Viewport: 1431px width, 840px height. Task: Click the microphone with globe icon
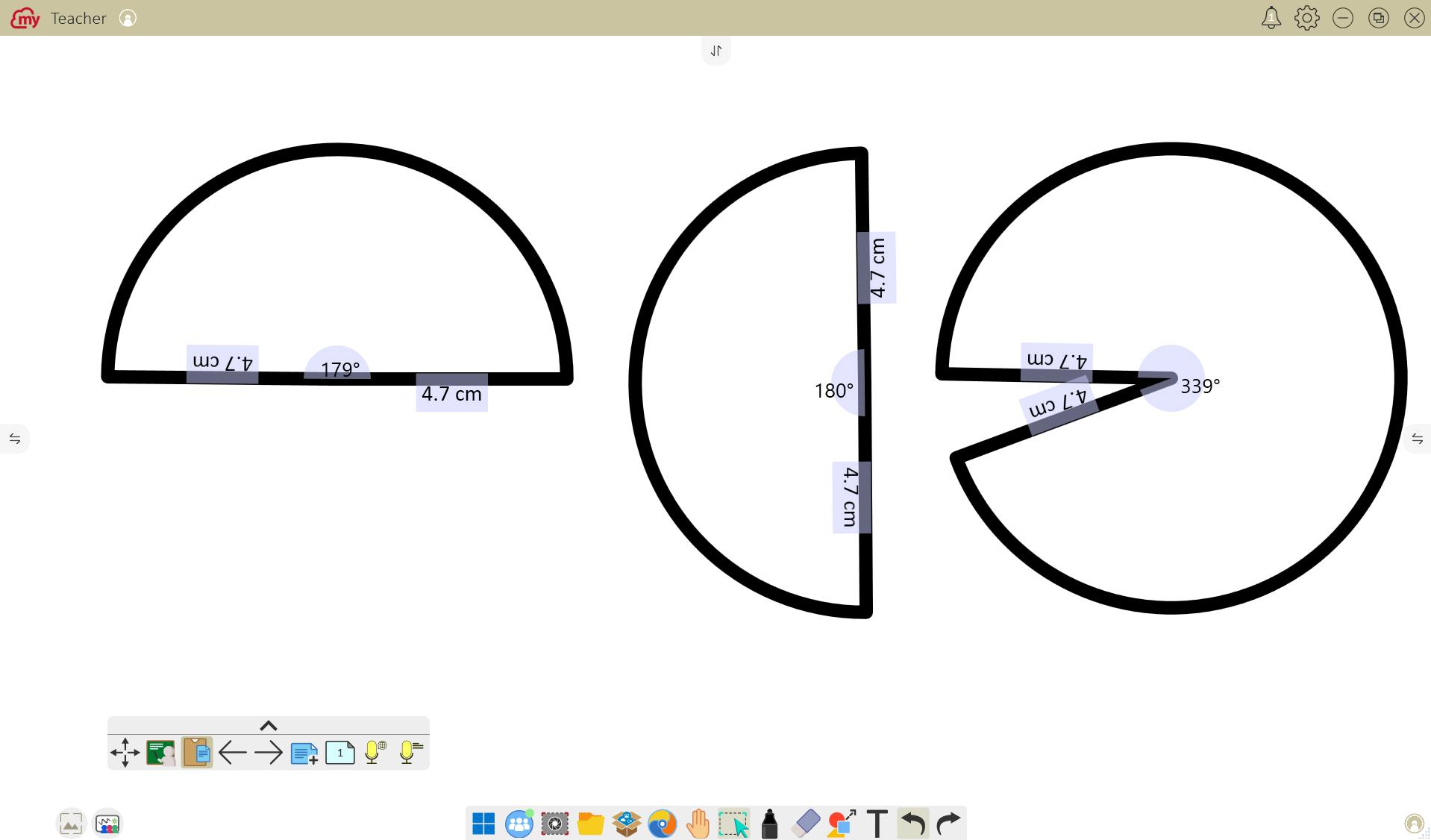375,752
